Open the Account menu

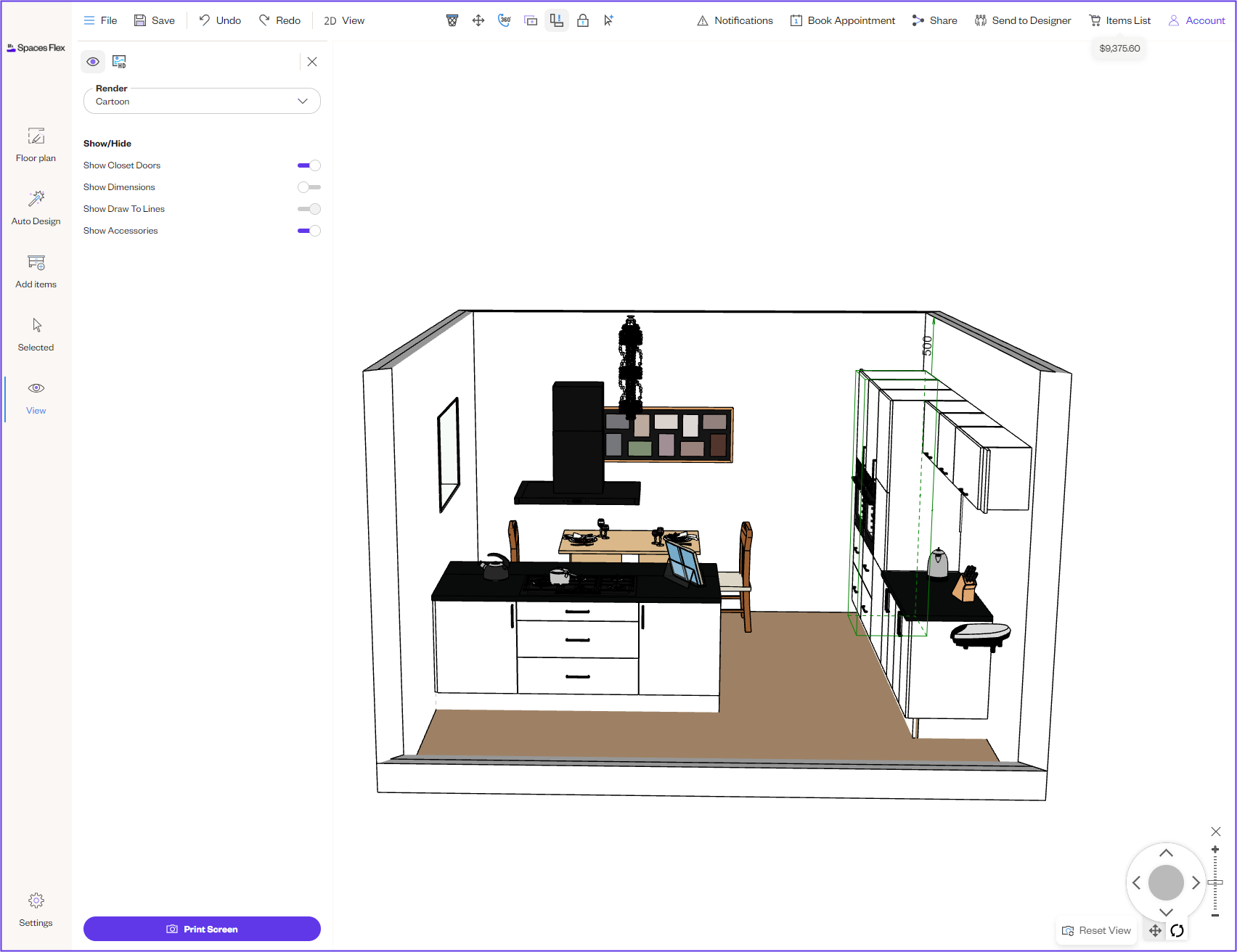coord(1196,20)
